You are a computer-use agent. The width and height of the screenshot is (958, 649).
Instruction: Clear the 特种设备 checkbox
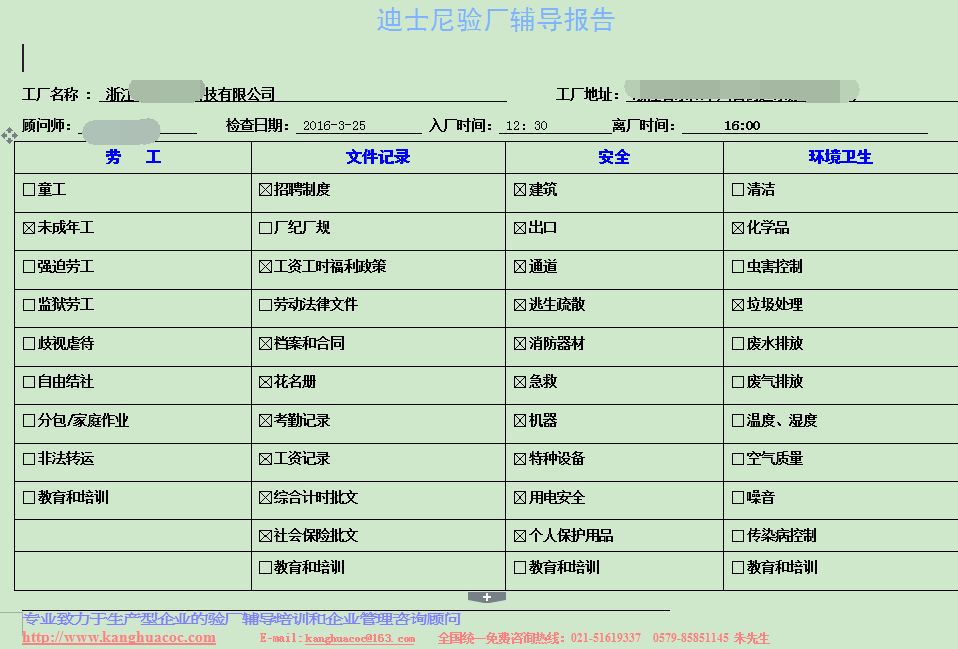(x=520, y=459)
